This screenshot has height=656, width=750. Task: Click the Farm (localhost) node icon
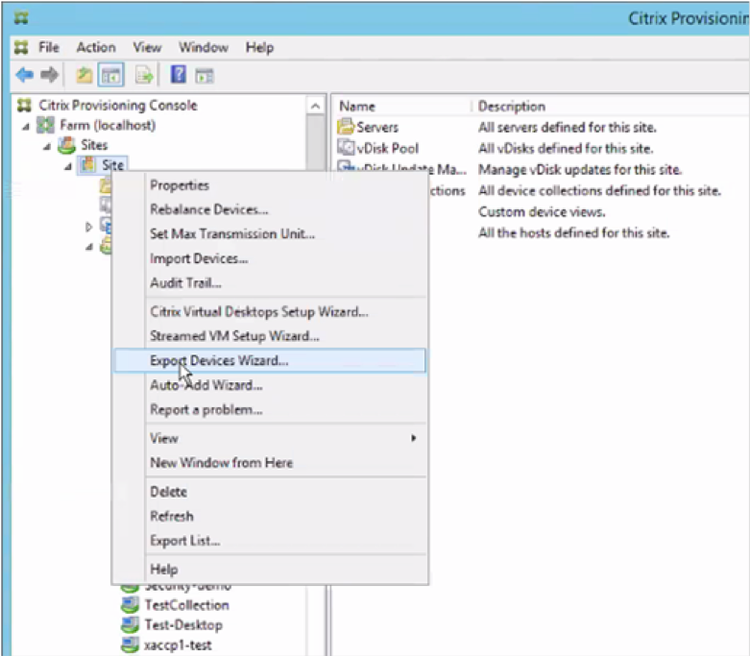point(46,125)
